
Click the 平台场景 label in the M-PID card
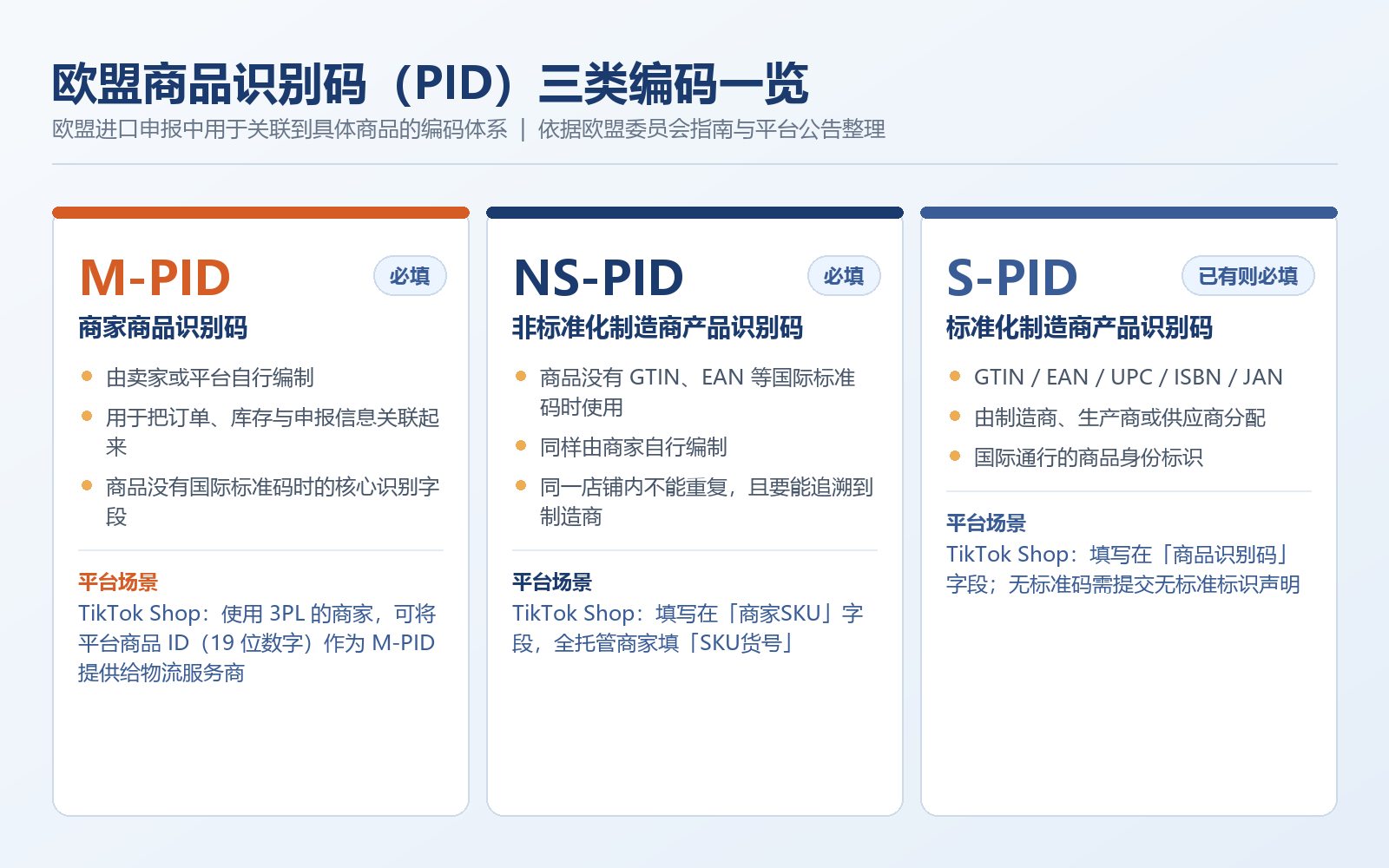pos(118,582)
